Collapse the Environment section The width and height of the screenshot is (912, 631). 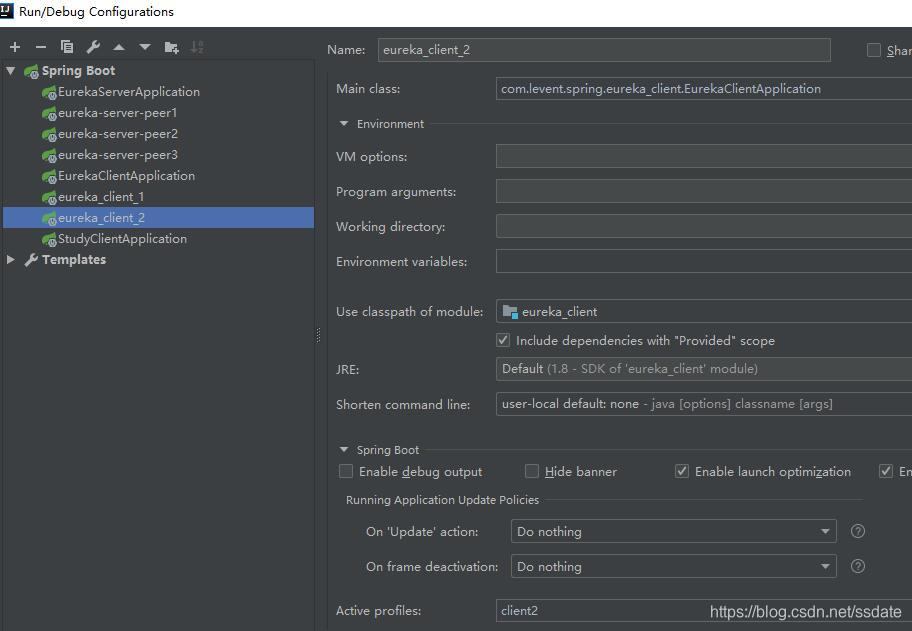(344, 123)
